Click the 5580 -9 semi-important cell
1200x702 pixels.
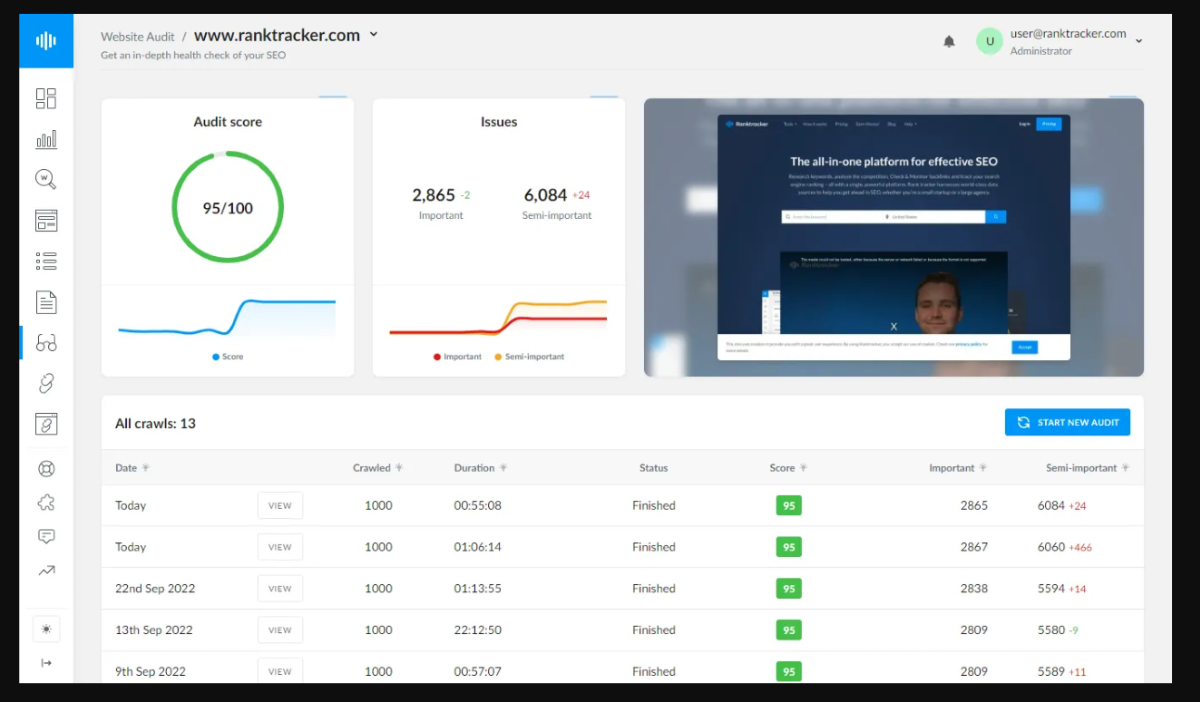coord(1058,630)
